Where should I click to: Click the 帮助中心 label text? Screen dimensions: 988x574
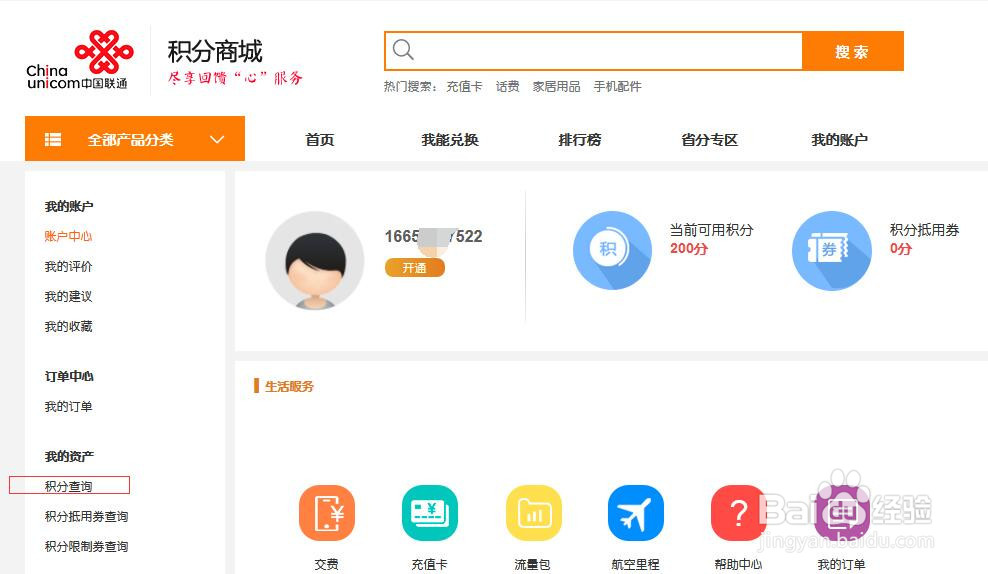click(738, 565)
